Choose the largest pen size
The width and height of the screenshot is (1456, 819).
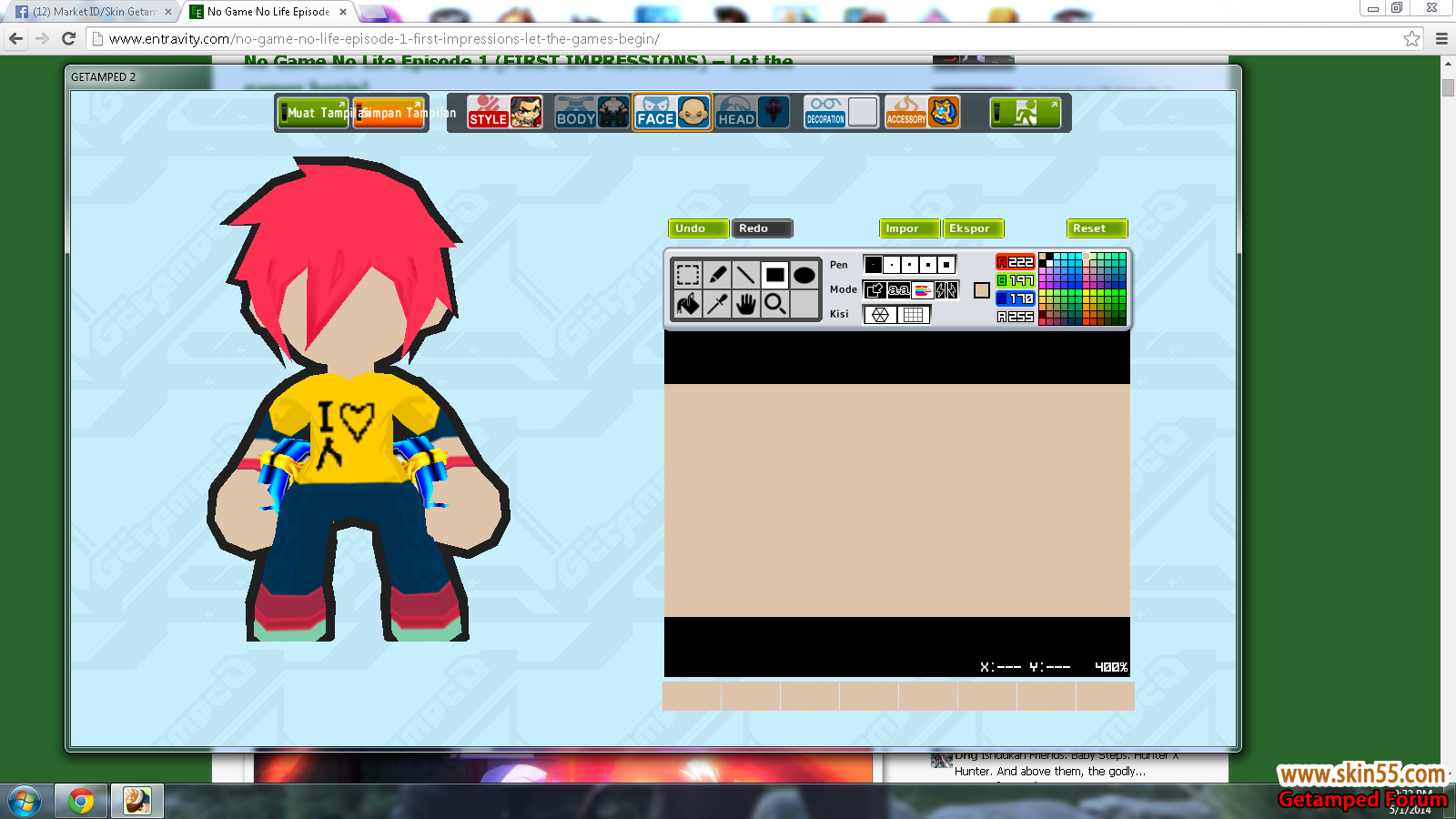pyautogui.click(x=946, y=265)
